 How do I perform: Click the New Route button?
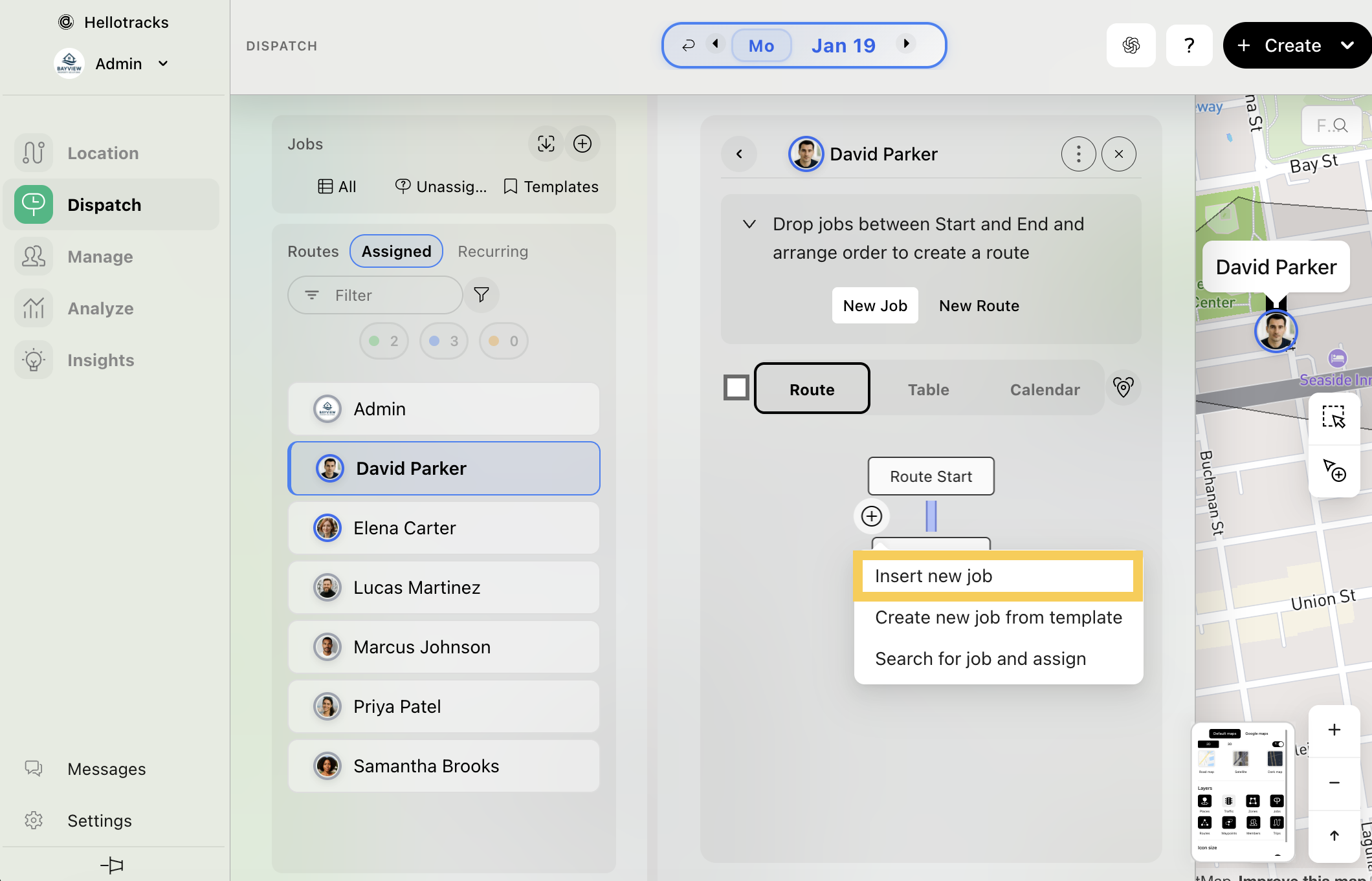click(x=979, y=305)
